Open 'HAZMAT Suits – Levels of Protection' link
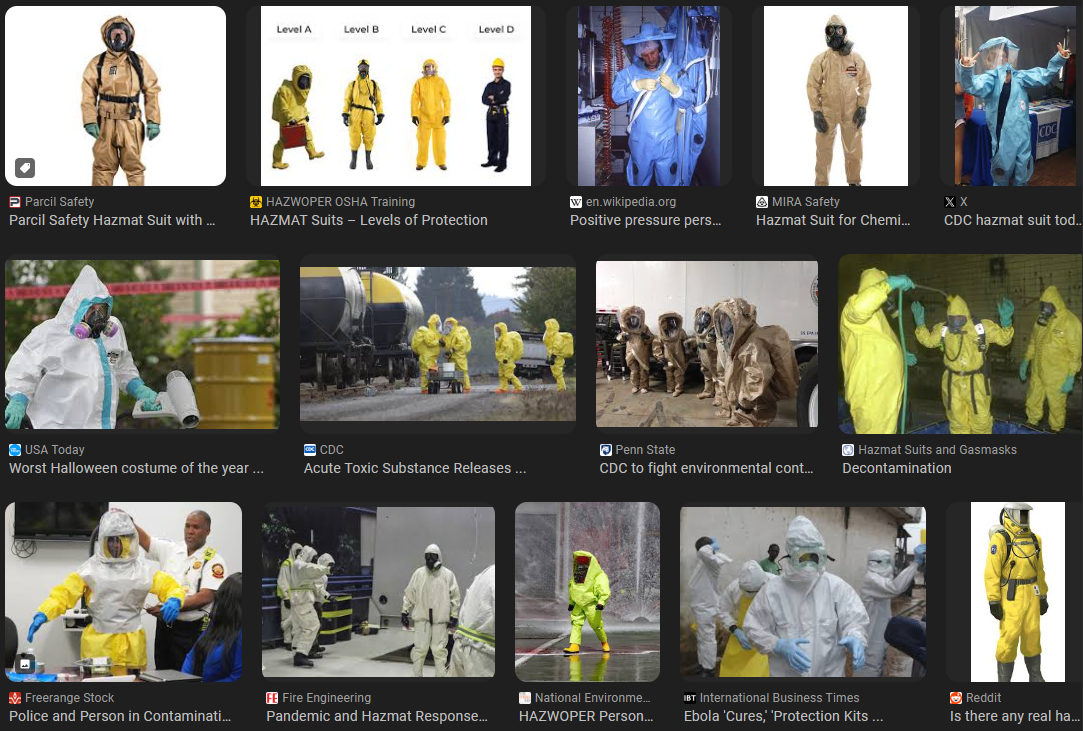This screenshot has height=731, width=1083. pos(369,220)
